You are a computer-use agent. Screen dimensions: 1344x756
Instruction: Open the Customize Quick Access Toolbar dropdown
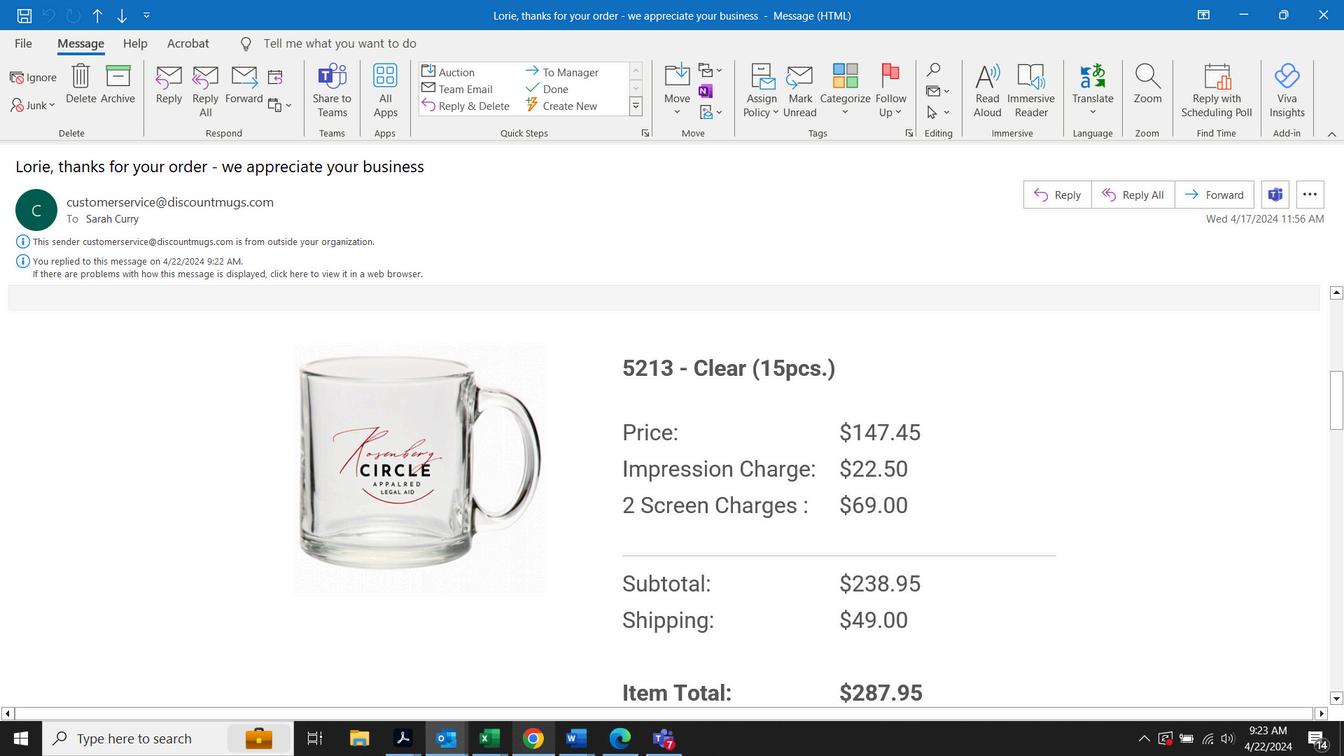146,15
